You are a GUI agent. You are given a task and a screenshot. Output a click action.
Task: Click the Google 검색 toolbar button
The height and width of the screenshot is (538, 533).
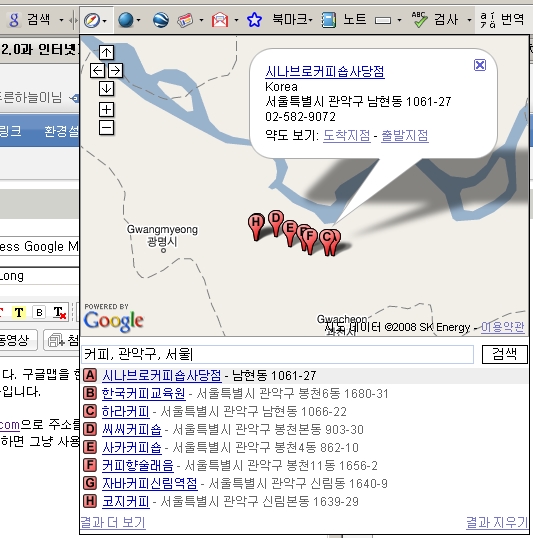[x=30, y=20]
